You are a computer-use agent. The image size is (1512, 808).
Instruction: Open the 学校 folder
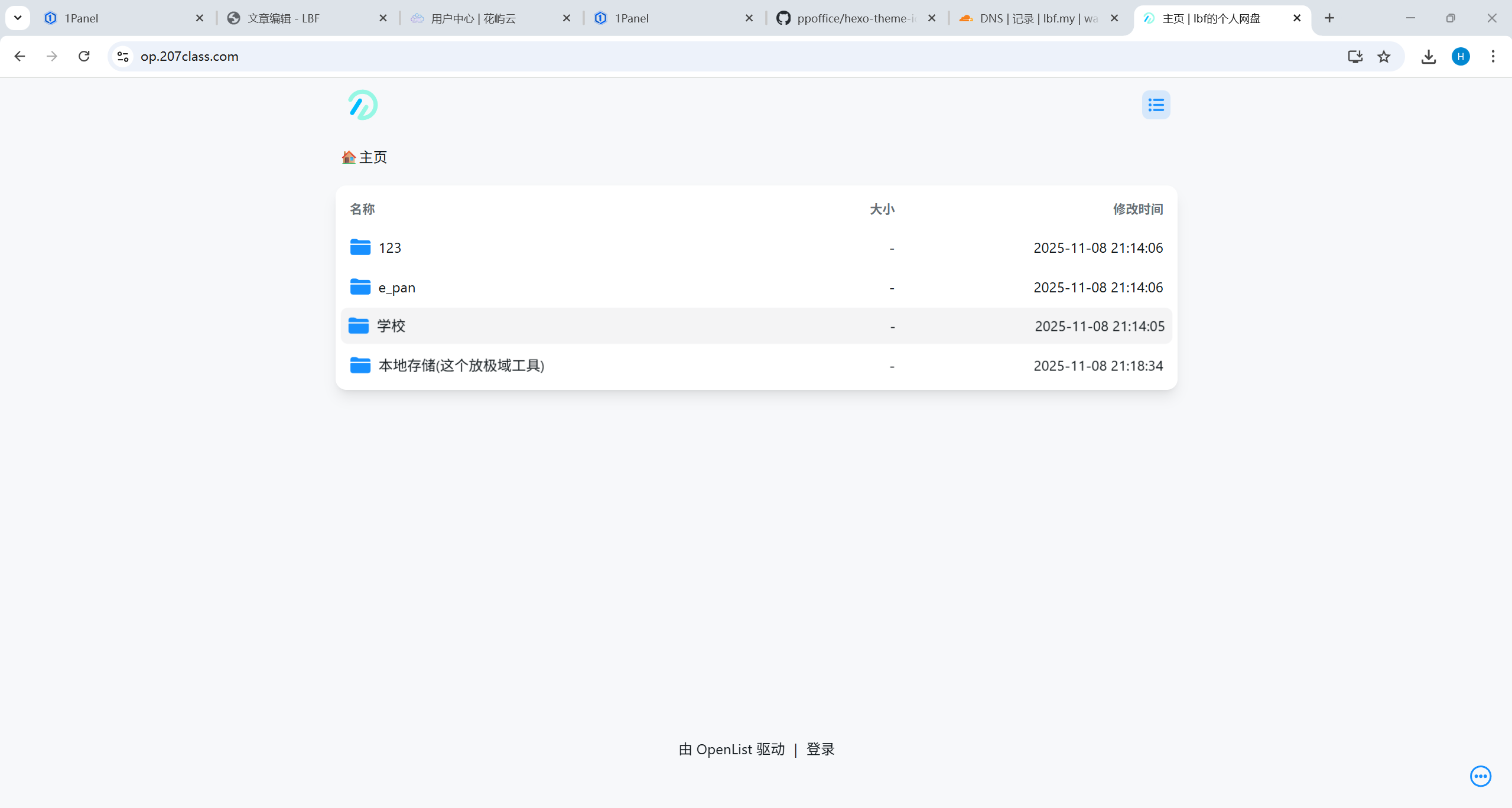[391, 326]
